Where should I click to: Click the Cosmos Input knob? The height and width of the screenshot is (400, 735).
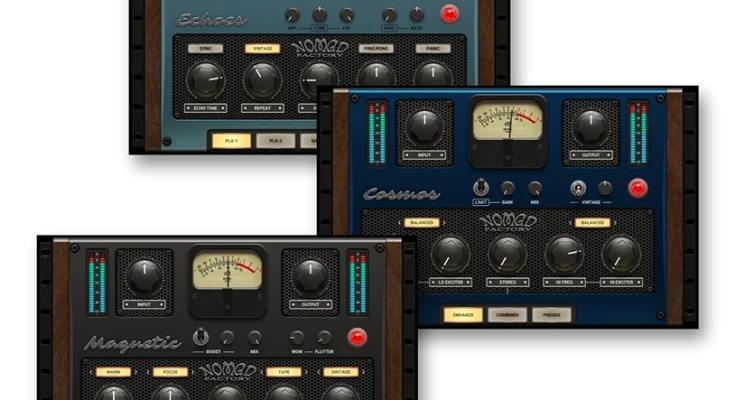click(424, 127)
